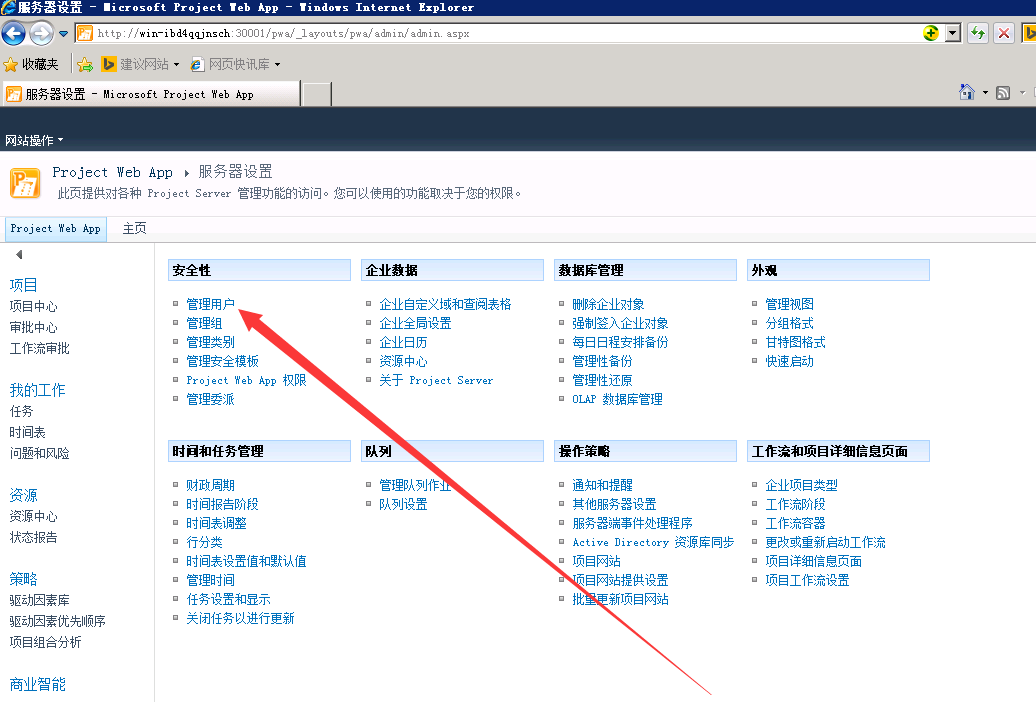The height and width of the screenshot is (702, 1036).
Task: Go back with the browser Back button
Action: [14, 33]
